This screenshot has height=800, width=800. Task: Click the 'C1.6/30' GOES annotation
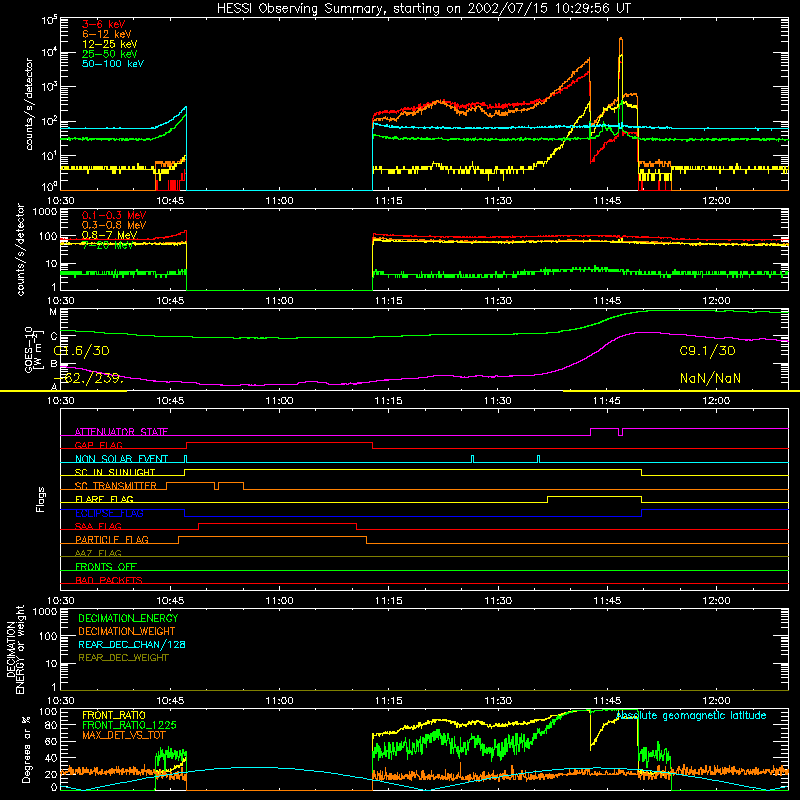click(x=82, y=351)
